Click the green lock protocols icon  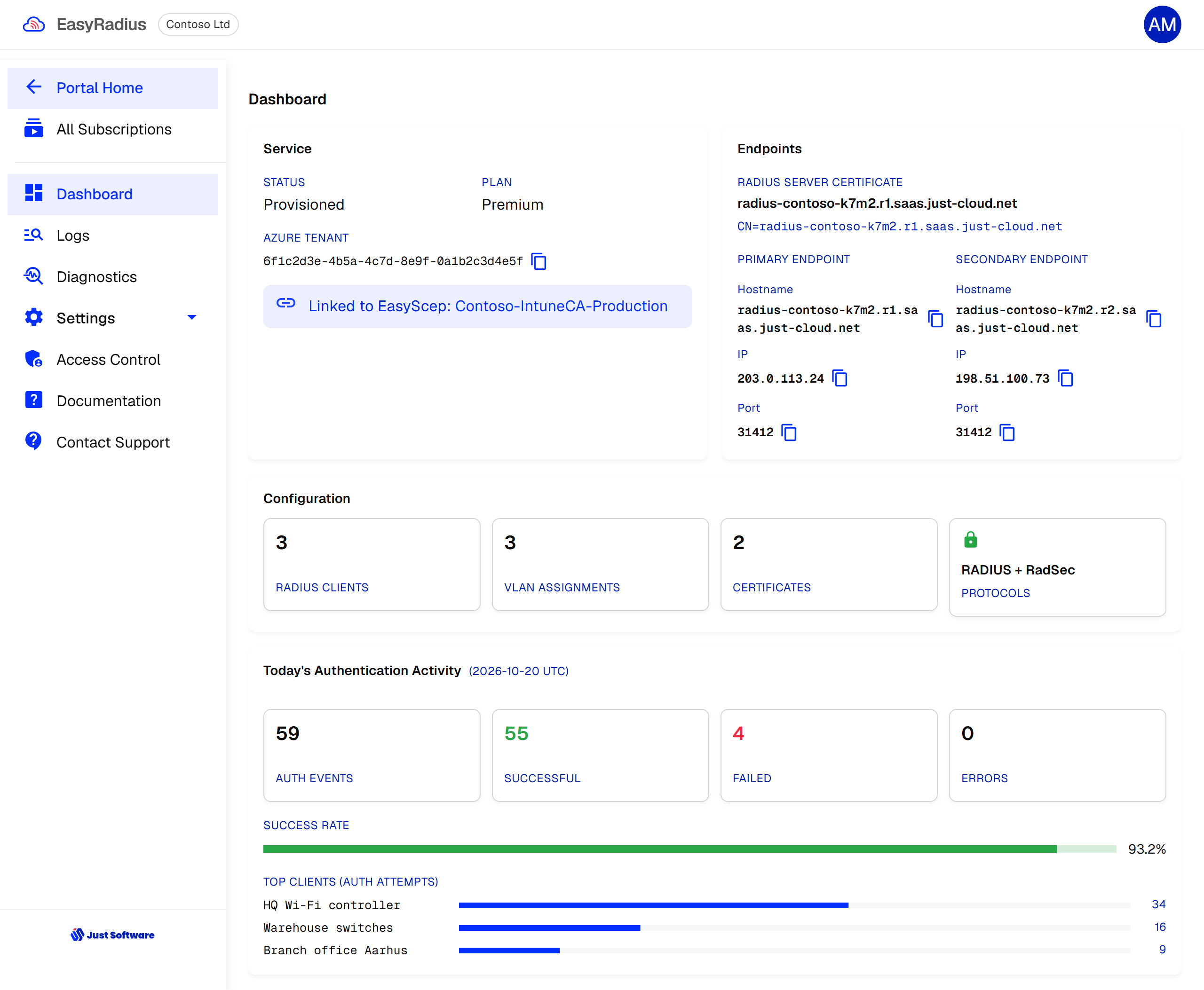click(x=970, y=539)
